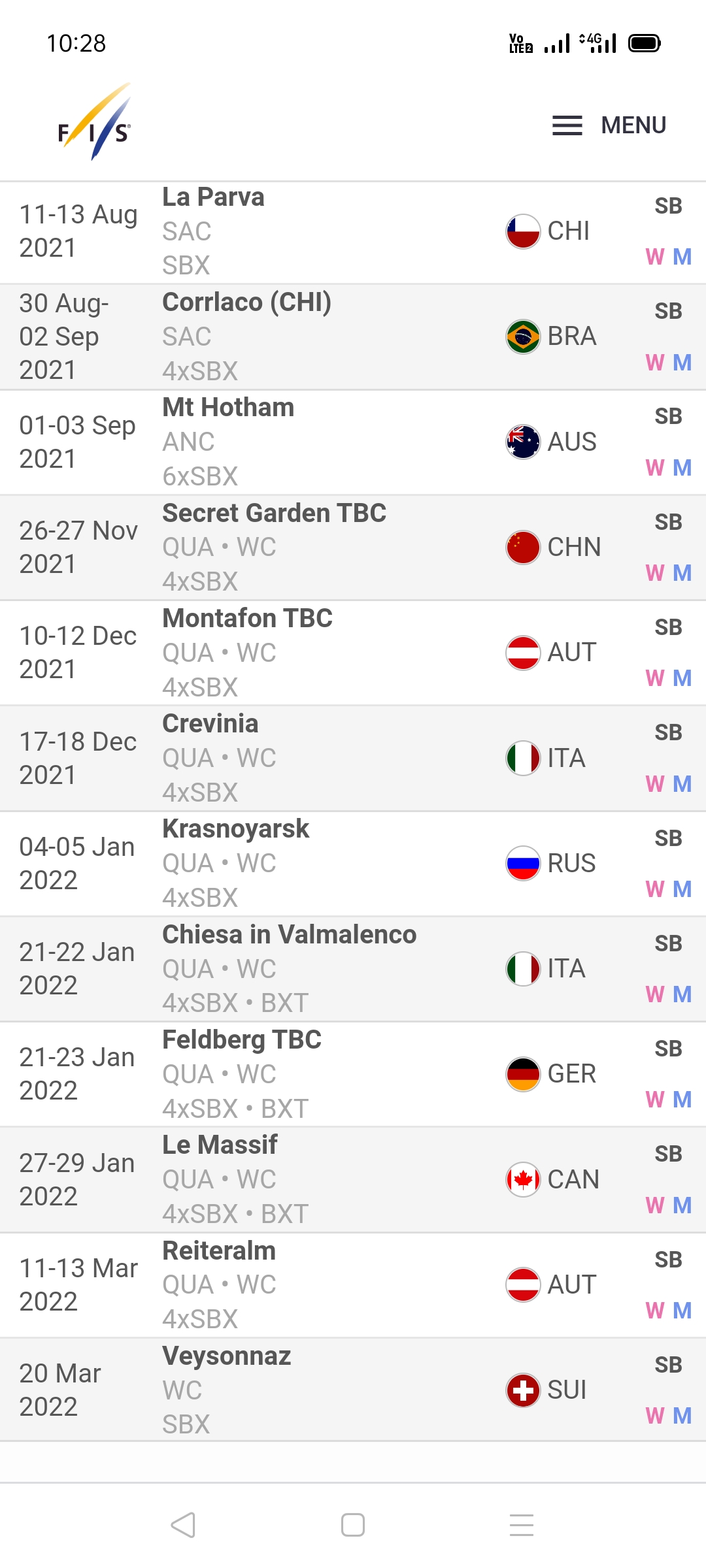Tap the Russia flag icon
This screenshot has height=1568, width=706.
[x=523, y=863]
